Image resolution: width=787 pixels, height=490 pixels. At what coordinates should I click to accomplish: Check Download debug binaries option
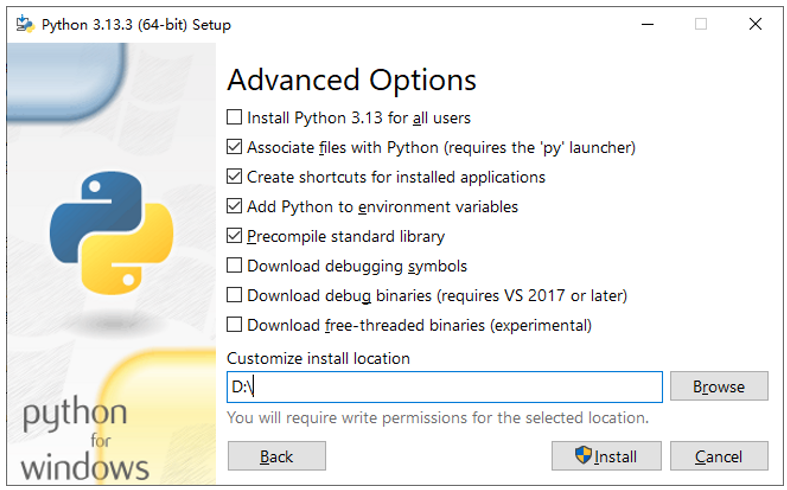(234, 295)
